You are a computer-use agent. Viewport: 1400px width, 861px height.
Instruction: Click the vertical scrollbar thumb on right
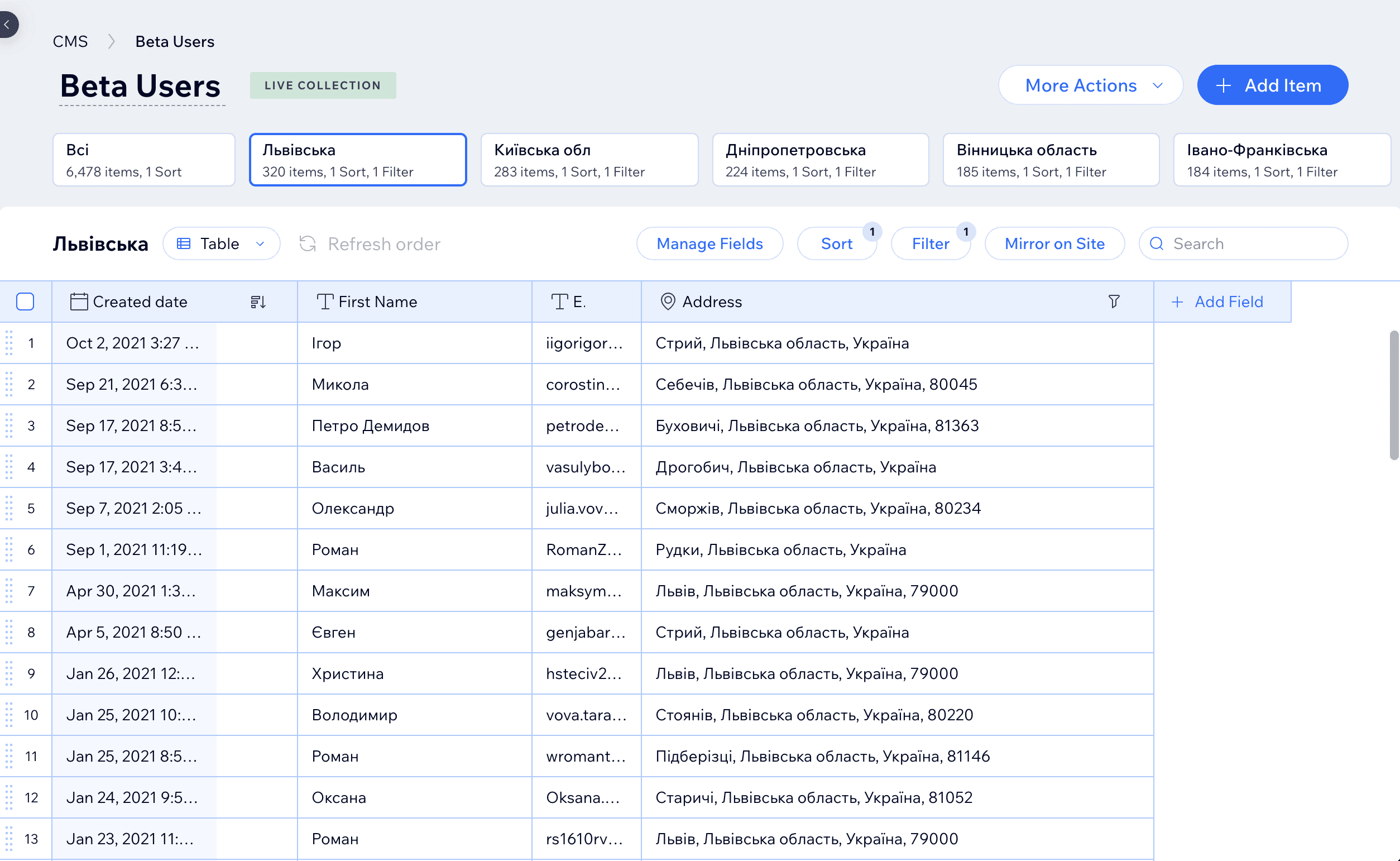click(x=1393, y=394)
